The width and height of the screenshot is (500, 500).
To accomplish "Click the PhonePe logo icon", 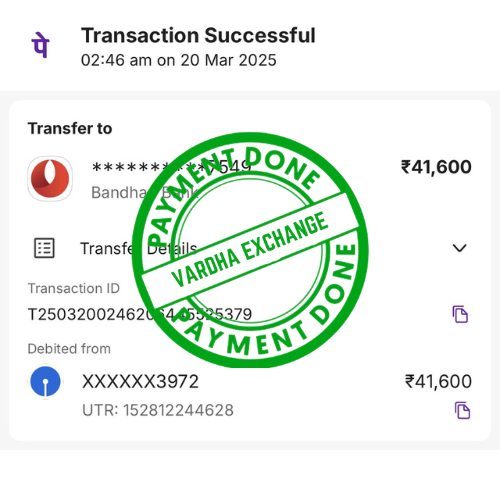I will pyautogui.click(x=40, y=45).
